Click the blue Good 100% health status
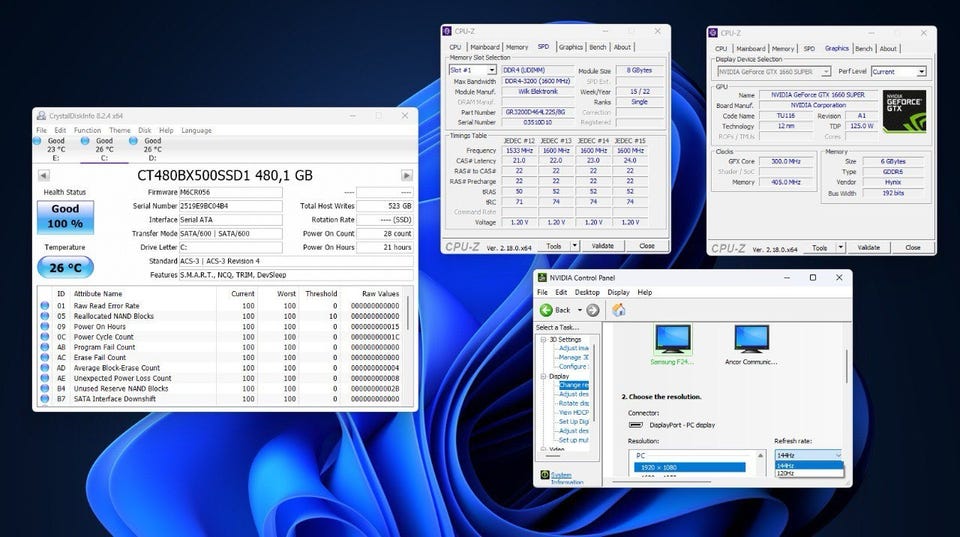 (66, 217)
